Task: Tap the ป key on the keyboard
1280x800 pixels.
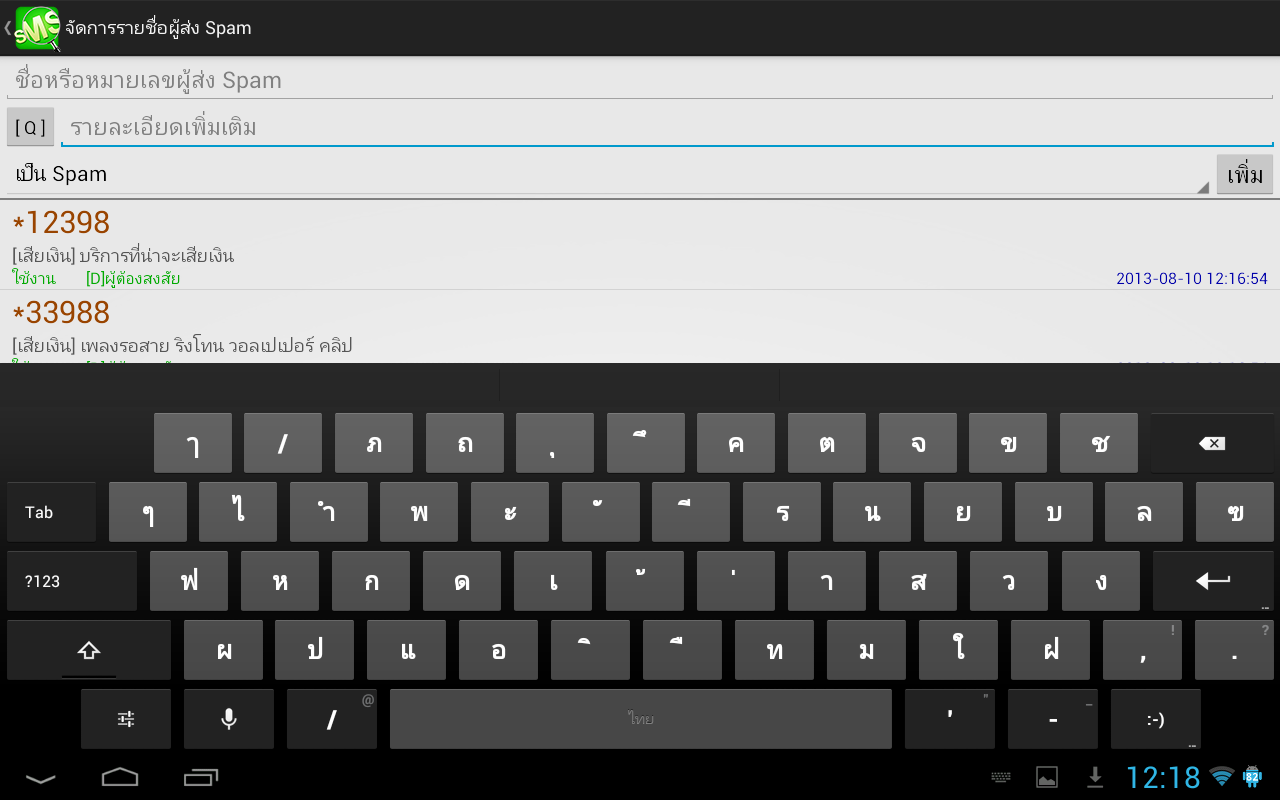Action: point(315,650)
